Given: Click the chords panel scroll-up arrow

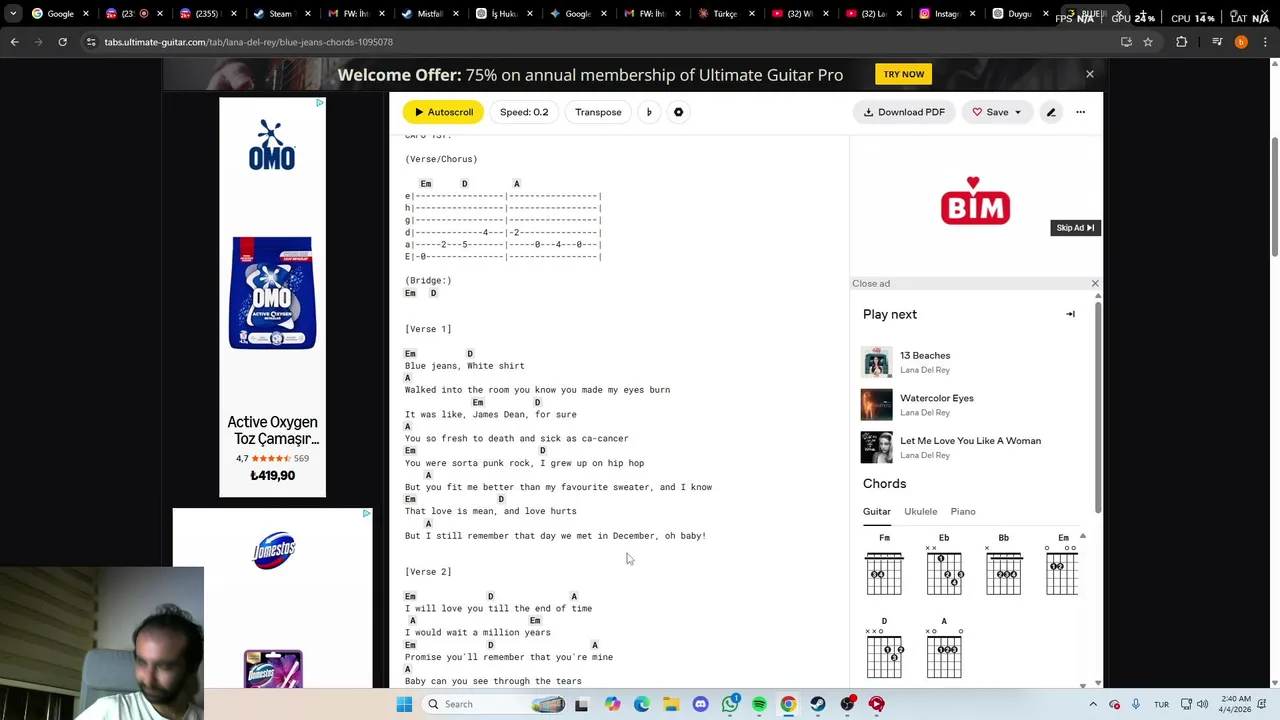Looking at the screenshot, I should 1082,537.
